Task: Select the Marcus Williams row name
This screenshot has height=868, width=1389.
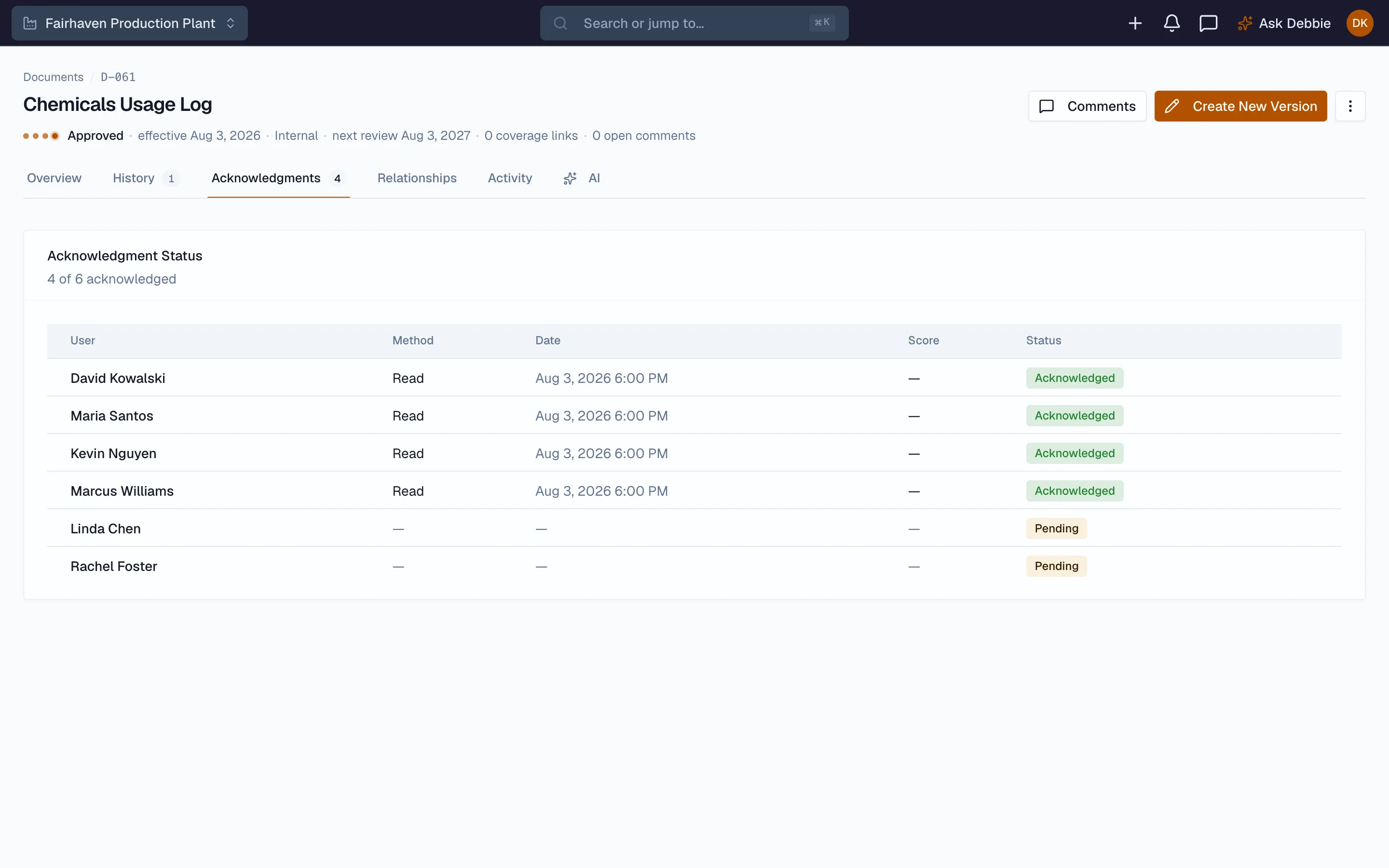Action: click(x=122, y=491)
